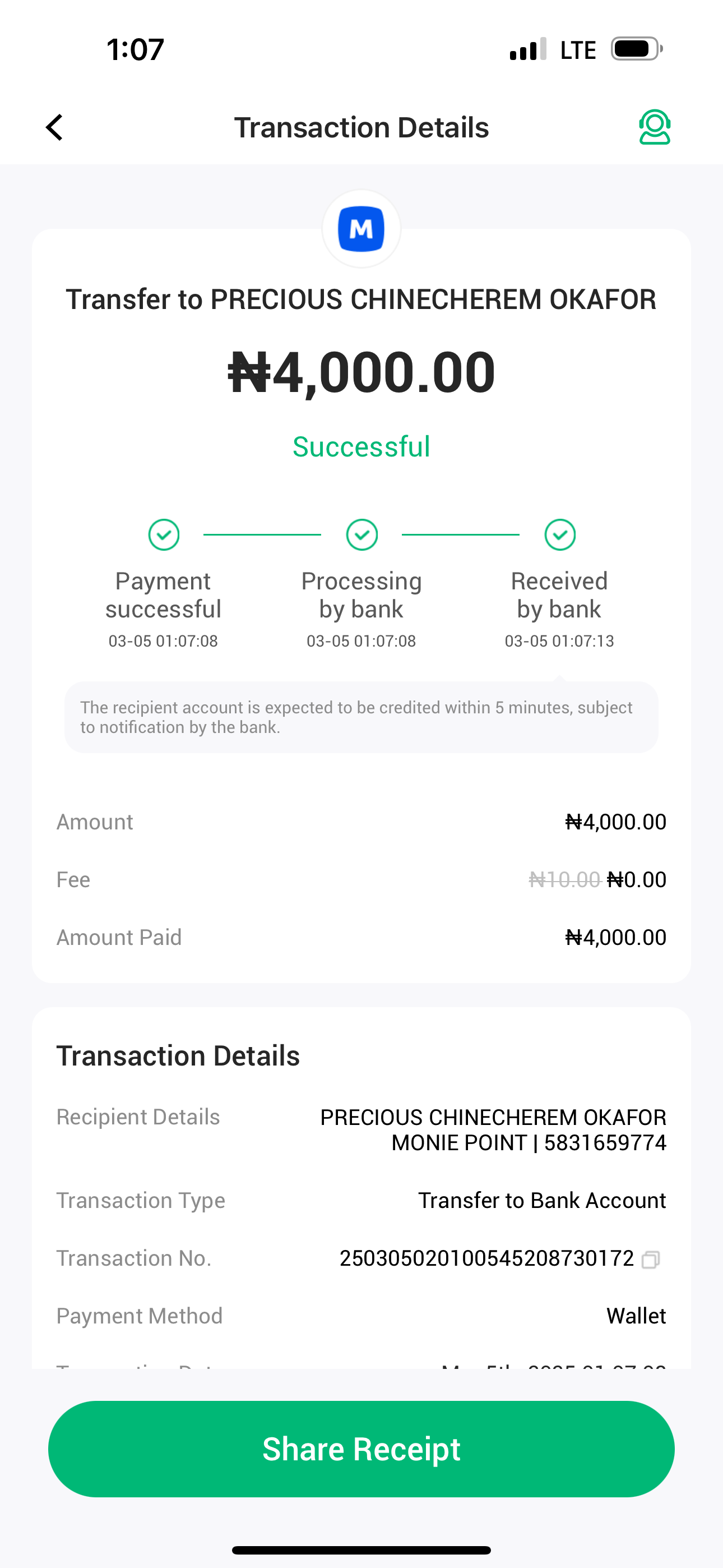
Task: Tap the Transaction No. value
Action: 486,1258
